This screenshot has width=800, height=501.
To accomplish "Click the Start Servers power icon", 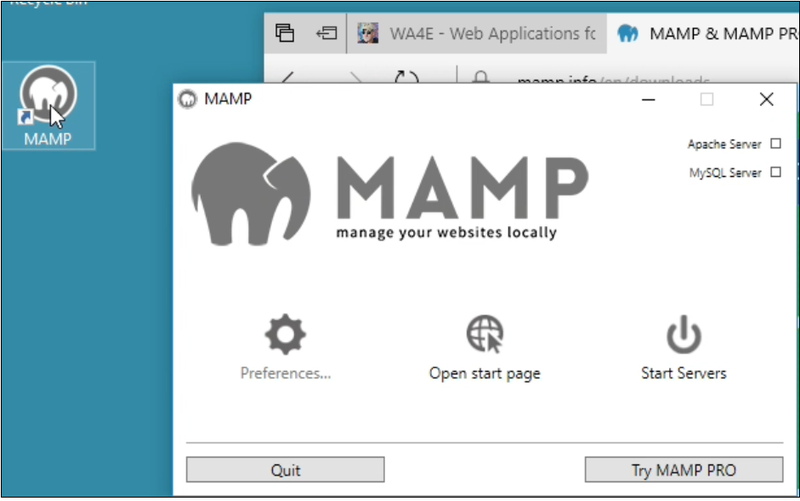I will pyautogui.click(x=684, y=334).
